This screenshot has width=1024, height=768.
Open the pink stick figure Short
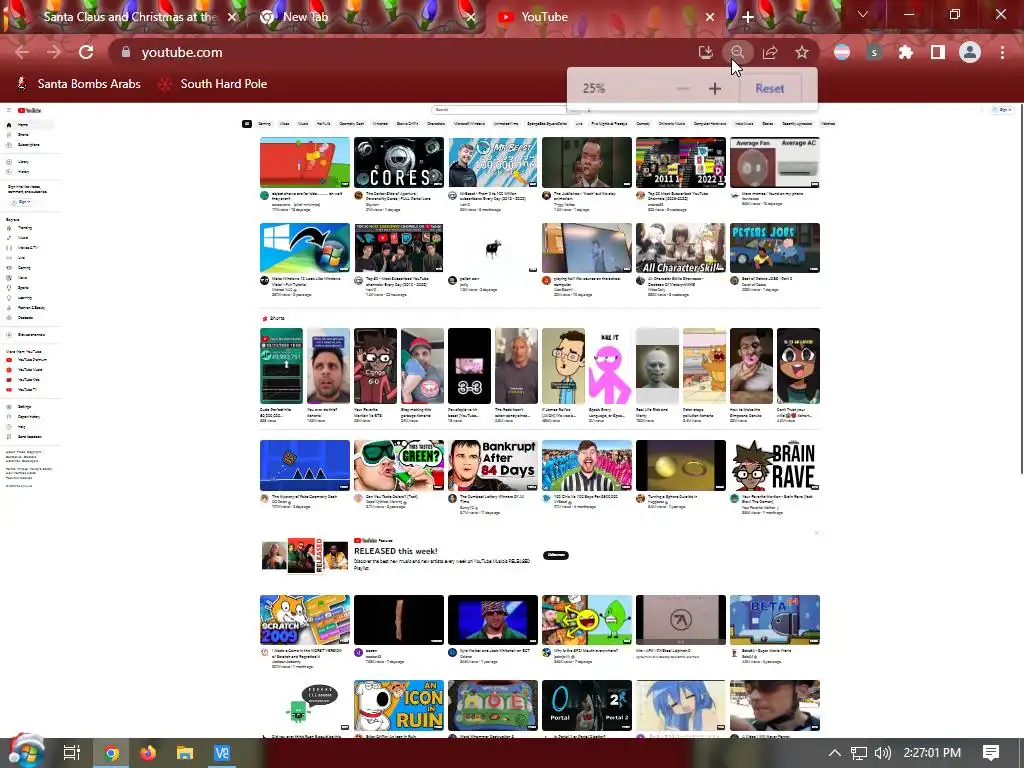610,366
